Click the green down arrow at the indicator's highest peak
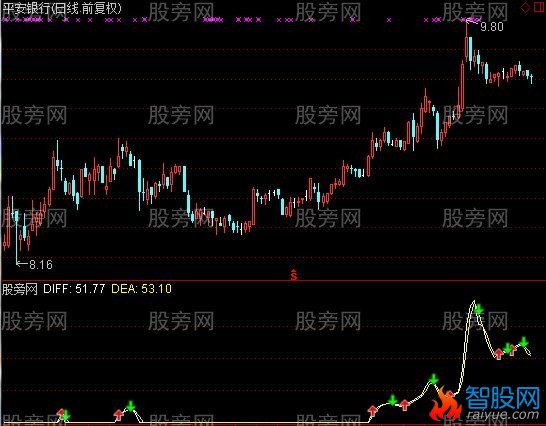 coord(479,309)
